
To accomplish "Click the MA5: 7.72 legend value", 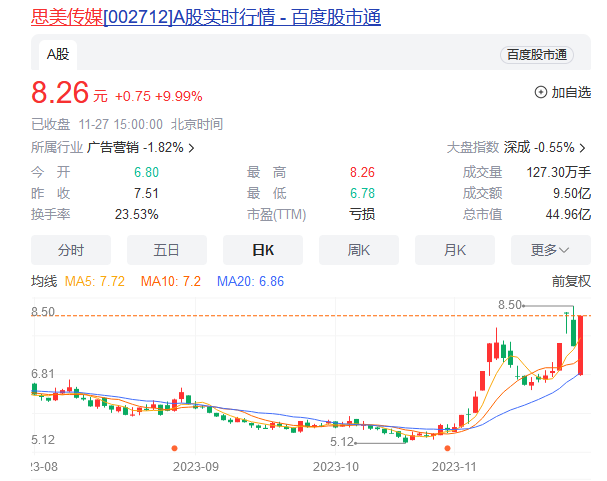I will [x=95, y=281].
